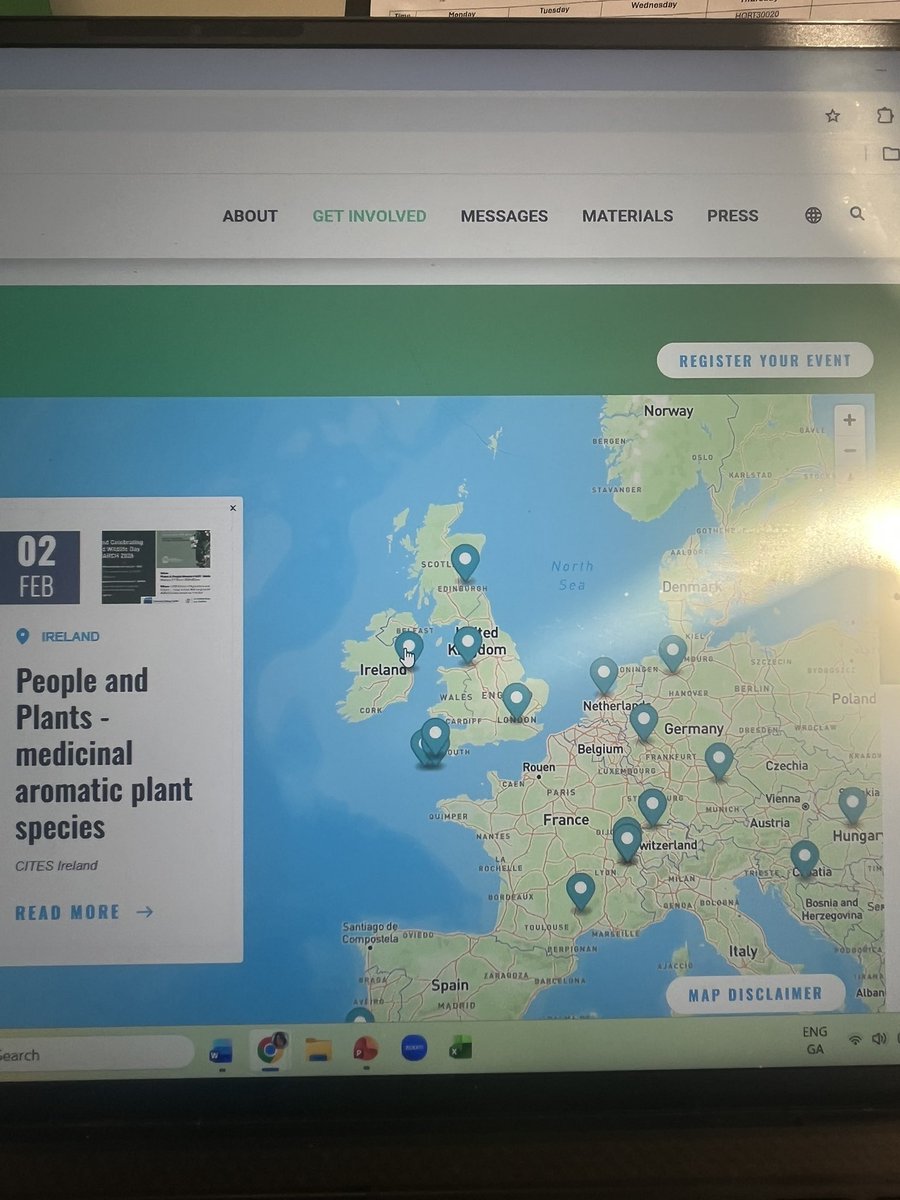This screenshot has width=900, height=1200.
Task: Click the REGISTER YOUR EVENT button
Action: pyautogui.click(x=765, y=360)
